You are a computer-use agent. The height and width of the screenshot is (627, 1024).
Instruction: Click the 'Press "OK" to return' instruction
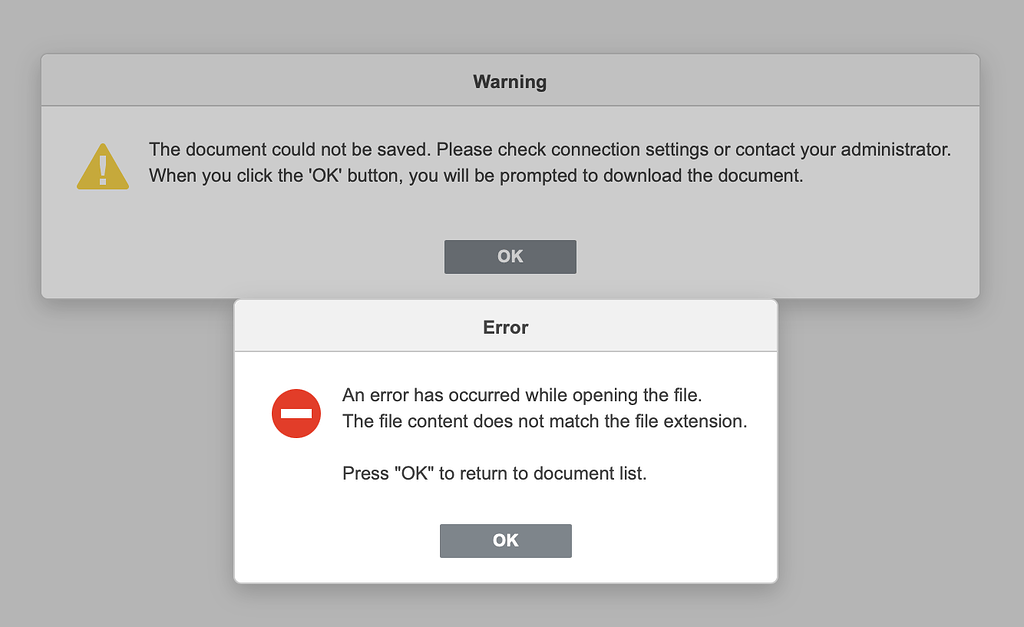[x=420, y=473]
